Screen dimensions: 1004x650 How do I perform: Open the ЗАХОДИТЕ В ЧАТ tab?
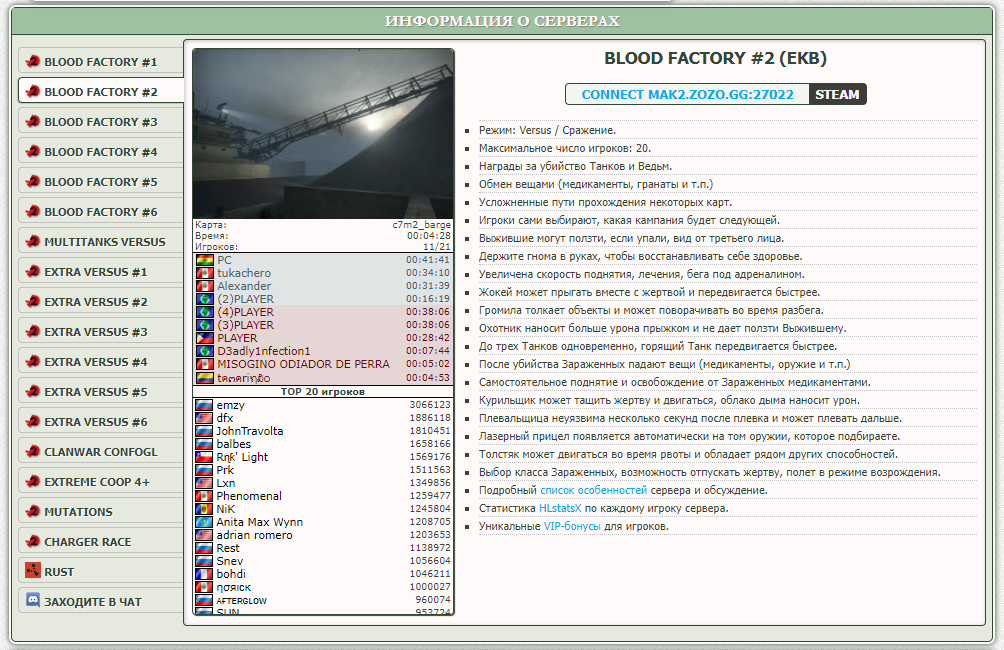coord(101,602)
